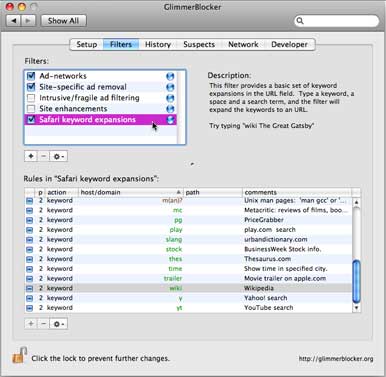386x377 pixels.
Task: Click the blue rule icon on the wiki row
Action: pyautogui.click(x=29, y=288)
